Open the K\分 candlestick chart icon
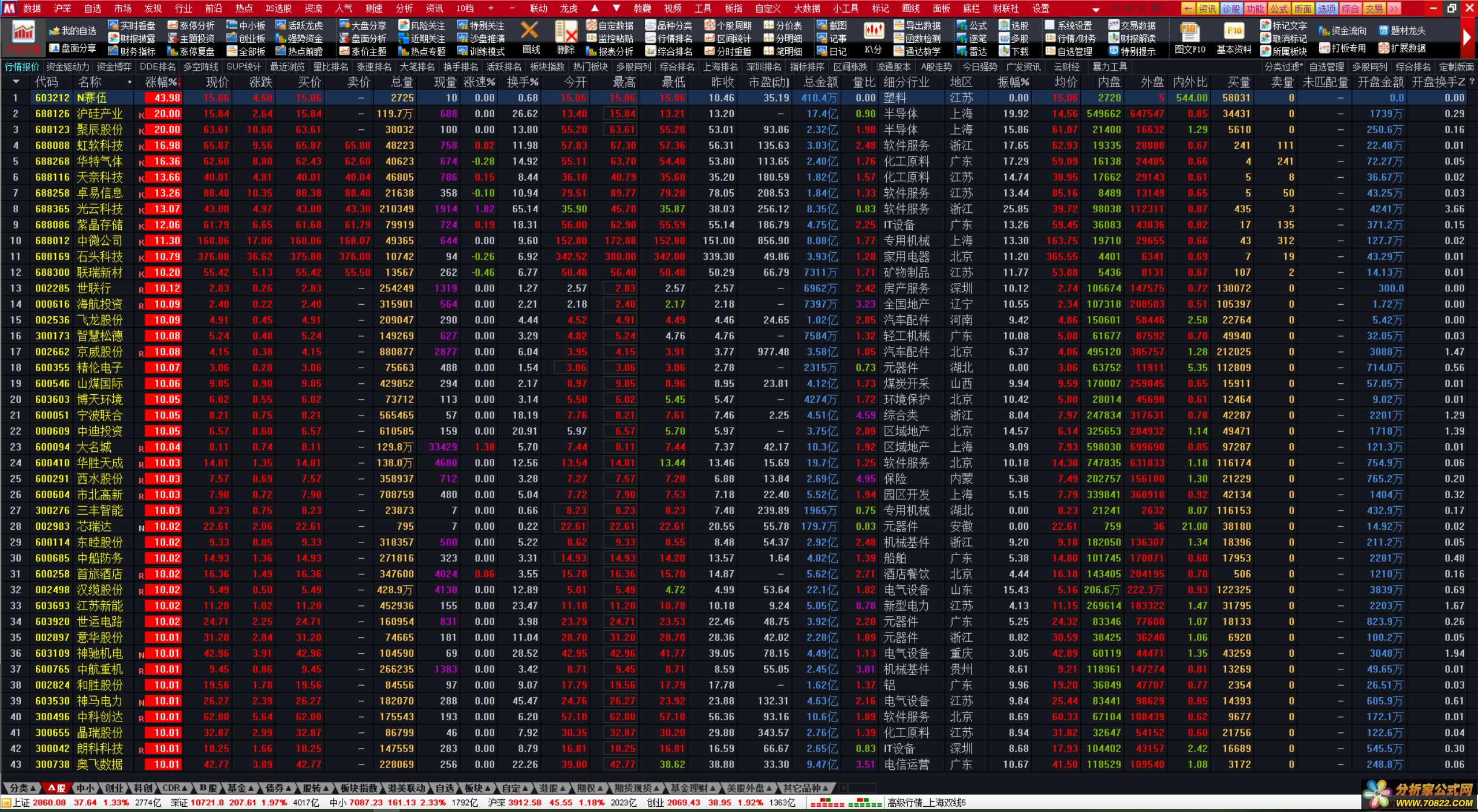This screenshot has height=812, width=1478. point(874,38)
